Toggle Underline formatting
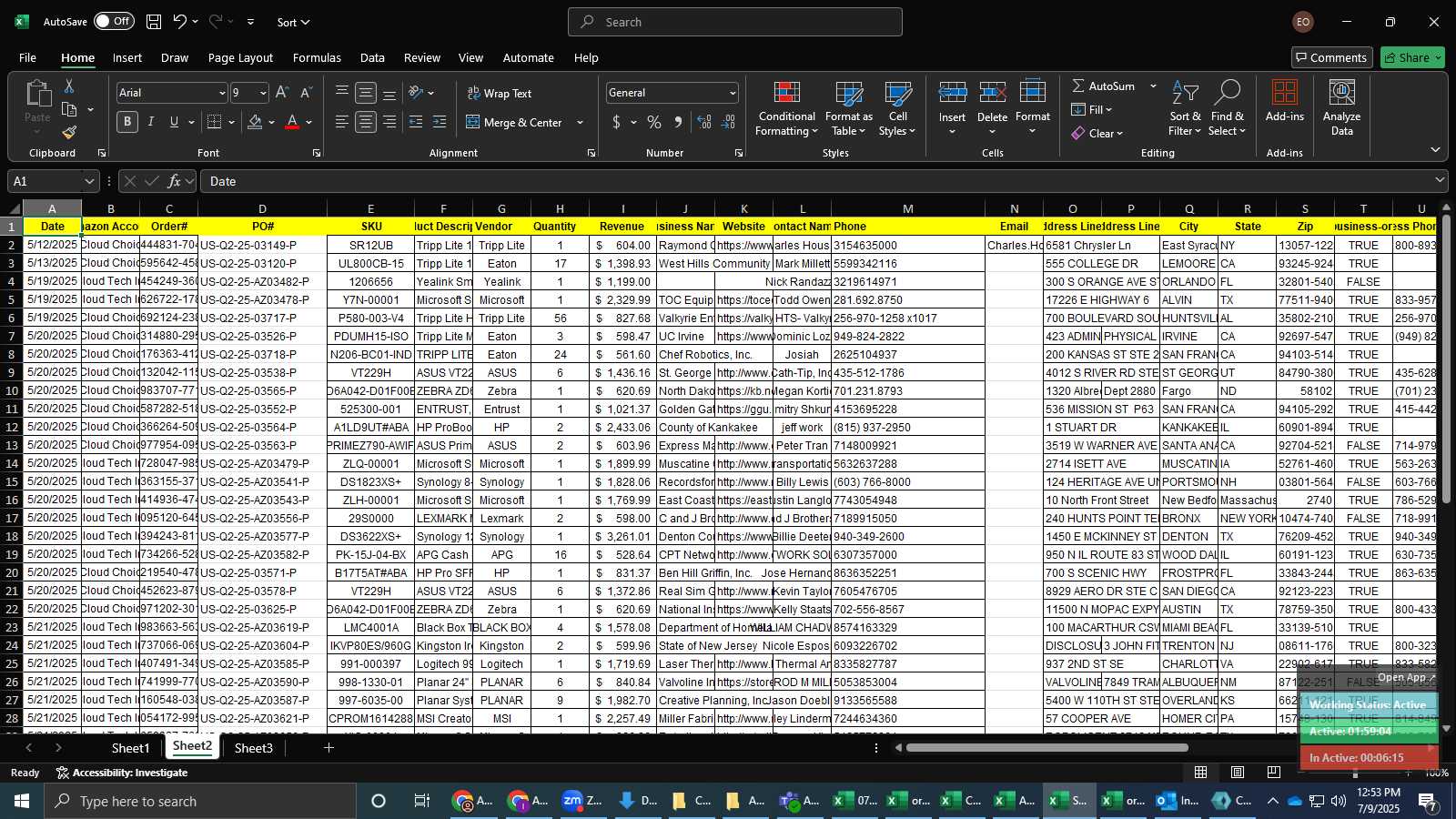Viewport: 1456px width, 819px height. (174, 122)
